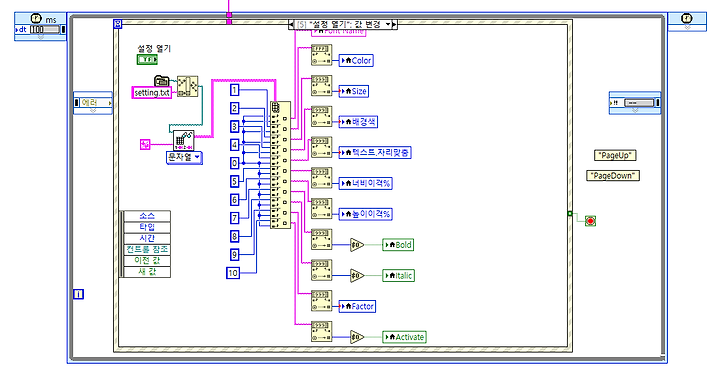Click the Index Array function node
Image resolution: width=720 pixels, height=374 pixels.
(280, 165)
